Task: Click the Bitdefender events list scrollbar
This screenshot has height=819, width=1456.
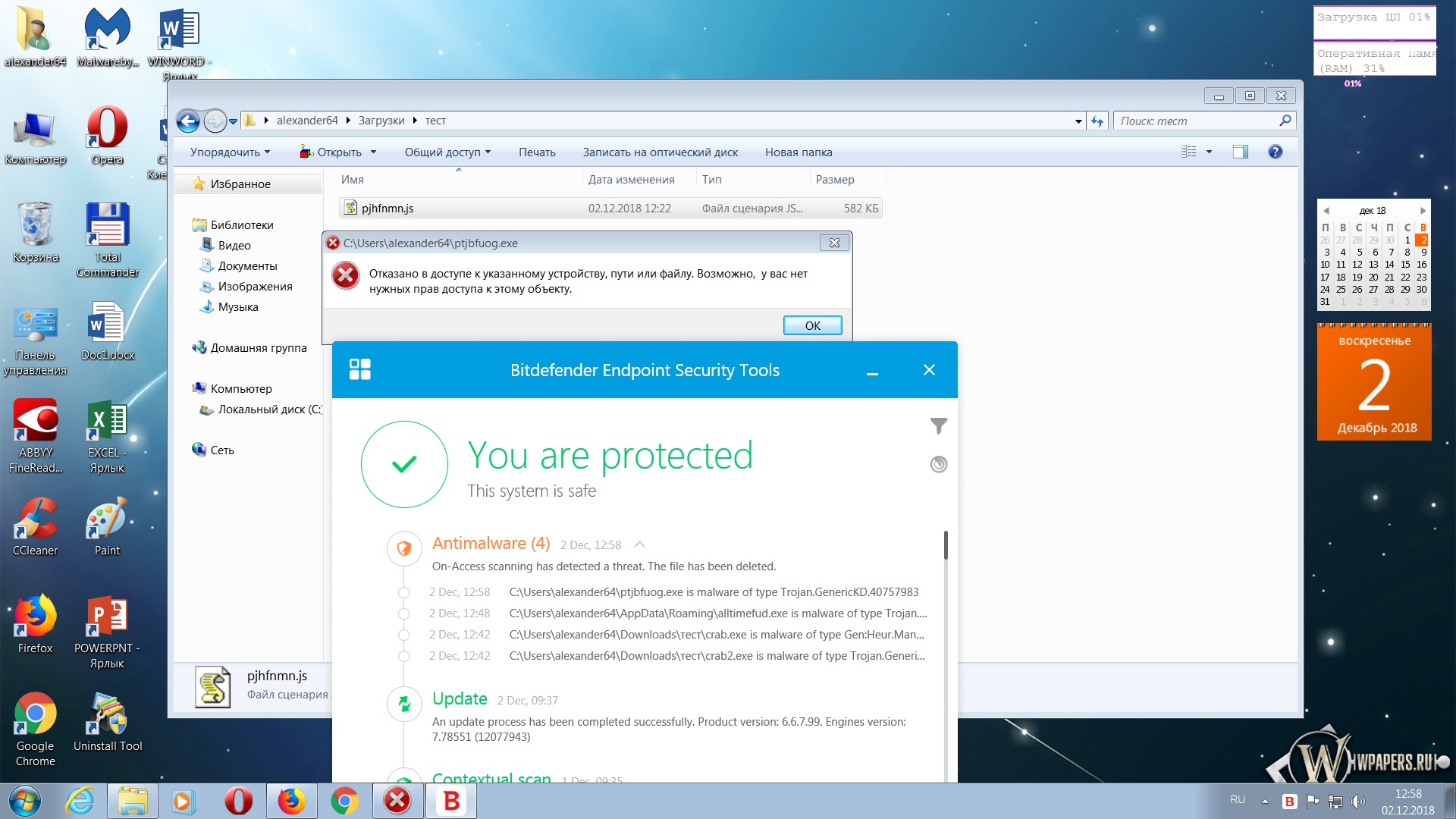Action: tap(946, 544)
